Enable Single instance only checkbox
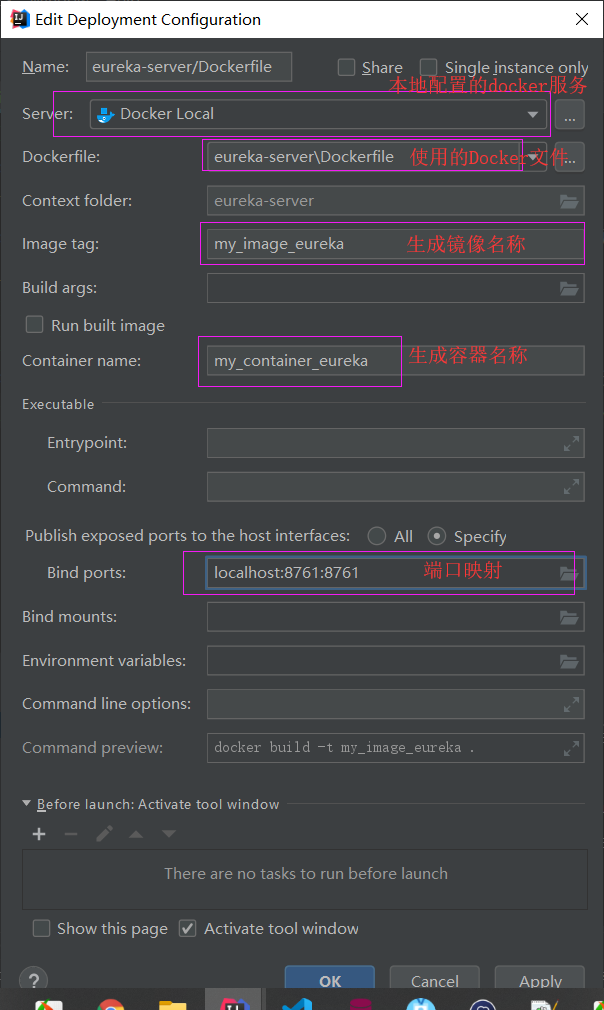The width and height of the screenshot is (604, 1010). click(x=428, y=68)
